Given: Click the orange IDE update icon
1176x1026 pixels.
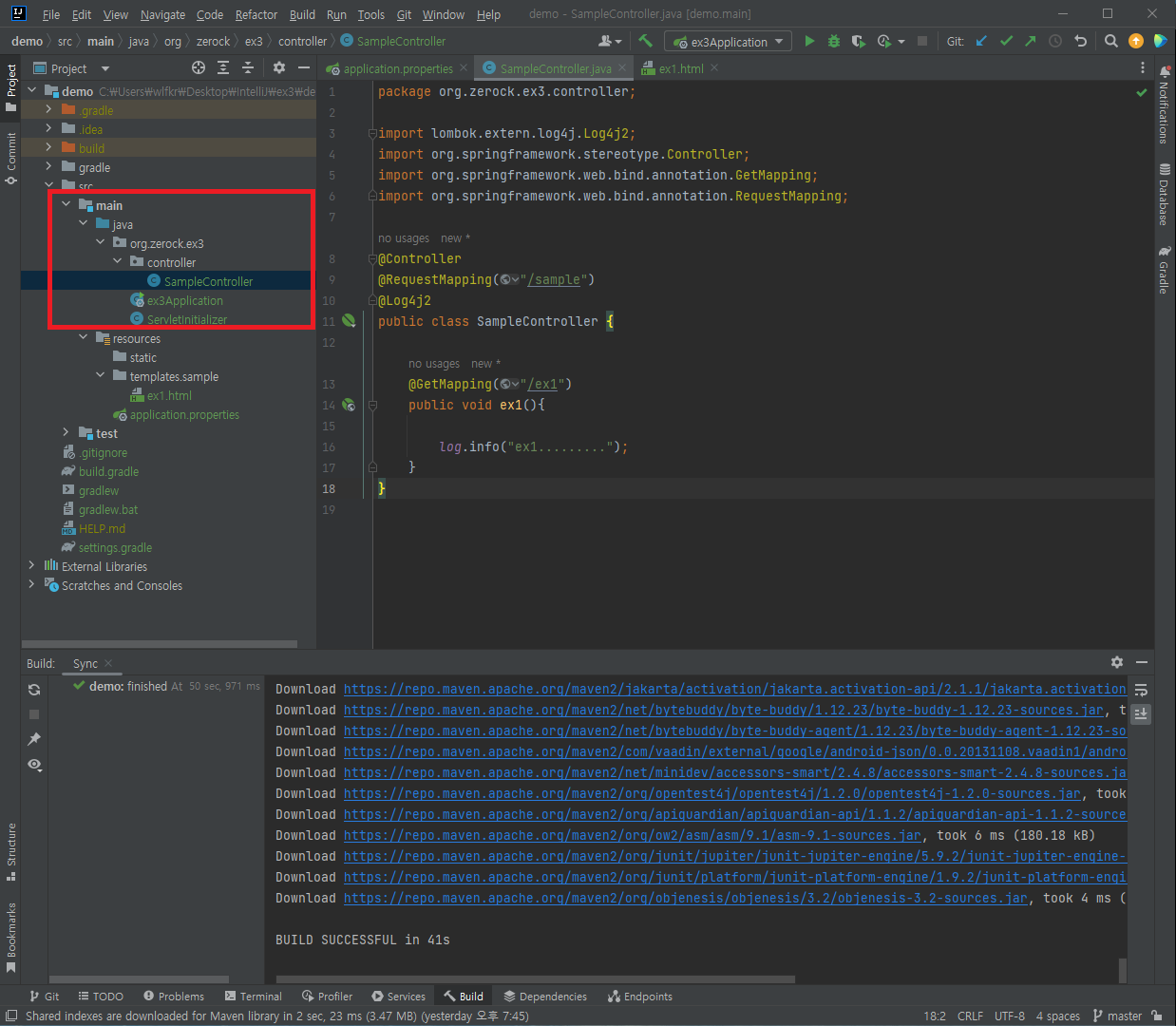Looking at the screenshot, I should click(1135, 41).
